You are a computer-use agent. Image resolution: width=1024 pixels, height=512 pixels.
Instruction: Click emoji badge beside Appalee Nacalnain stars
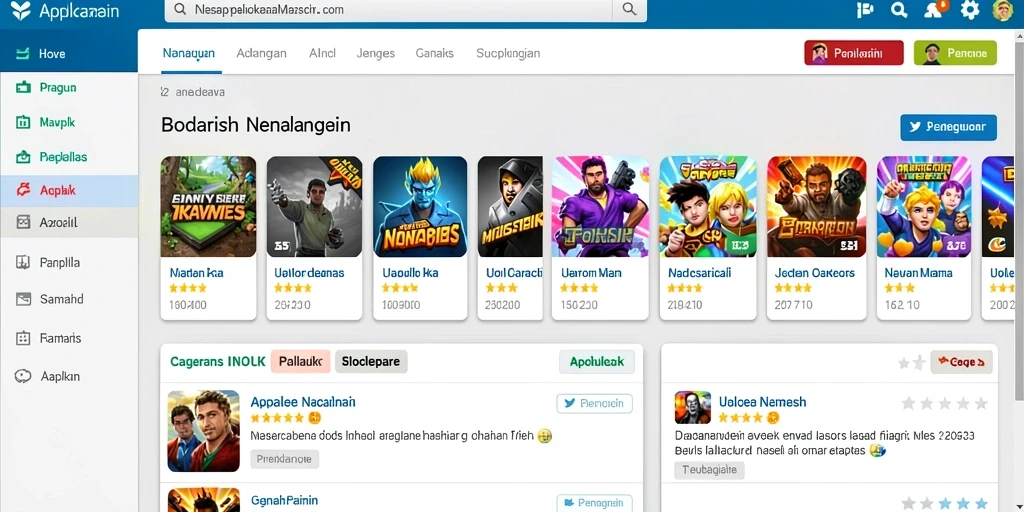(x=315, y=418)
